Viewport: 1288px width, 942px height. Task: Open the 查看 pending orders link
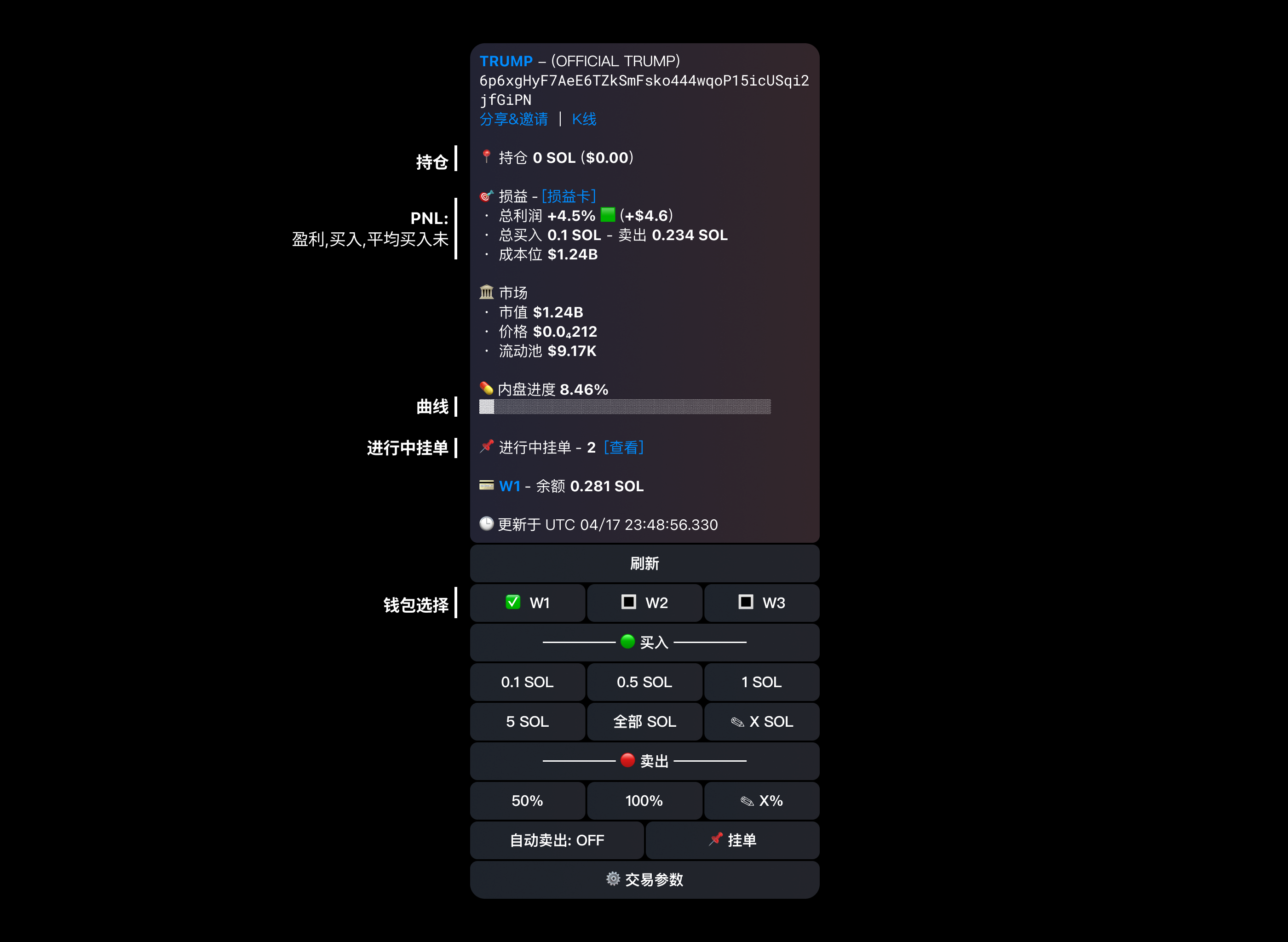623,448
